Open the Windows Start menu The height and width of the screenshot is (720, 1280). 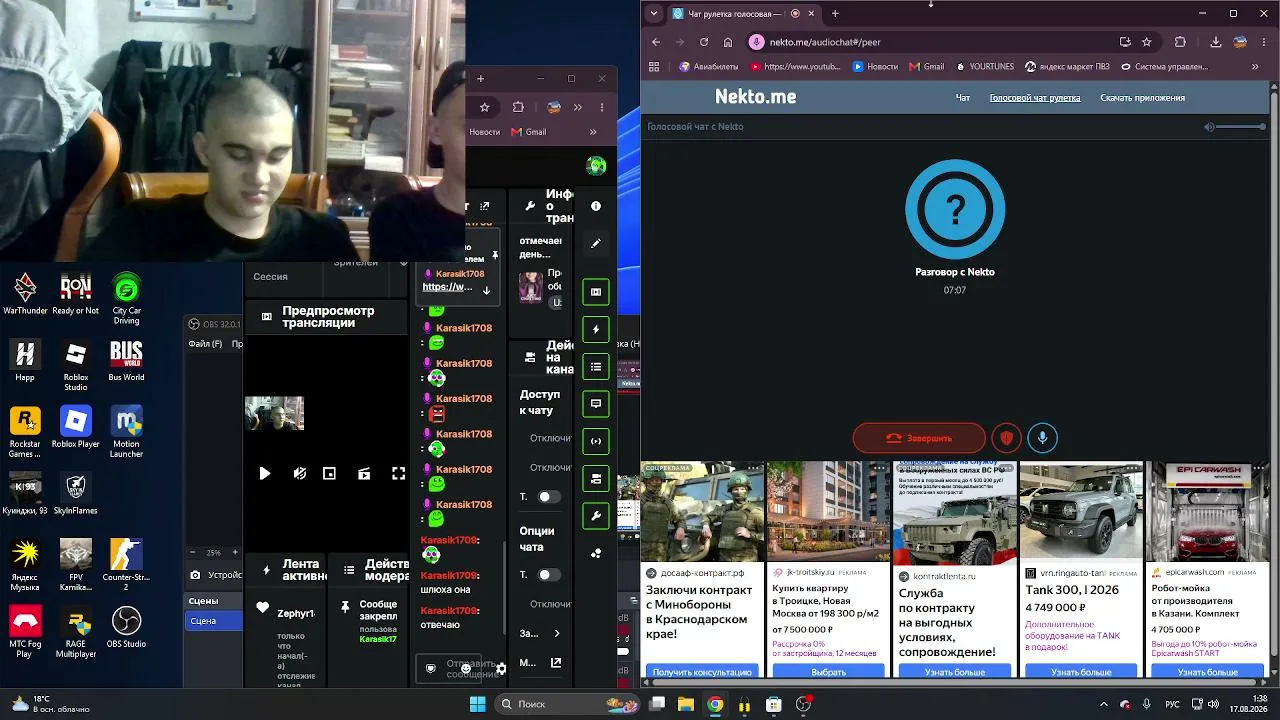click(x=477, y=704)
